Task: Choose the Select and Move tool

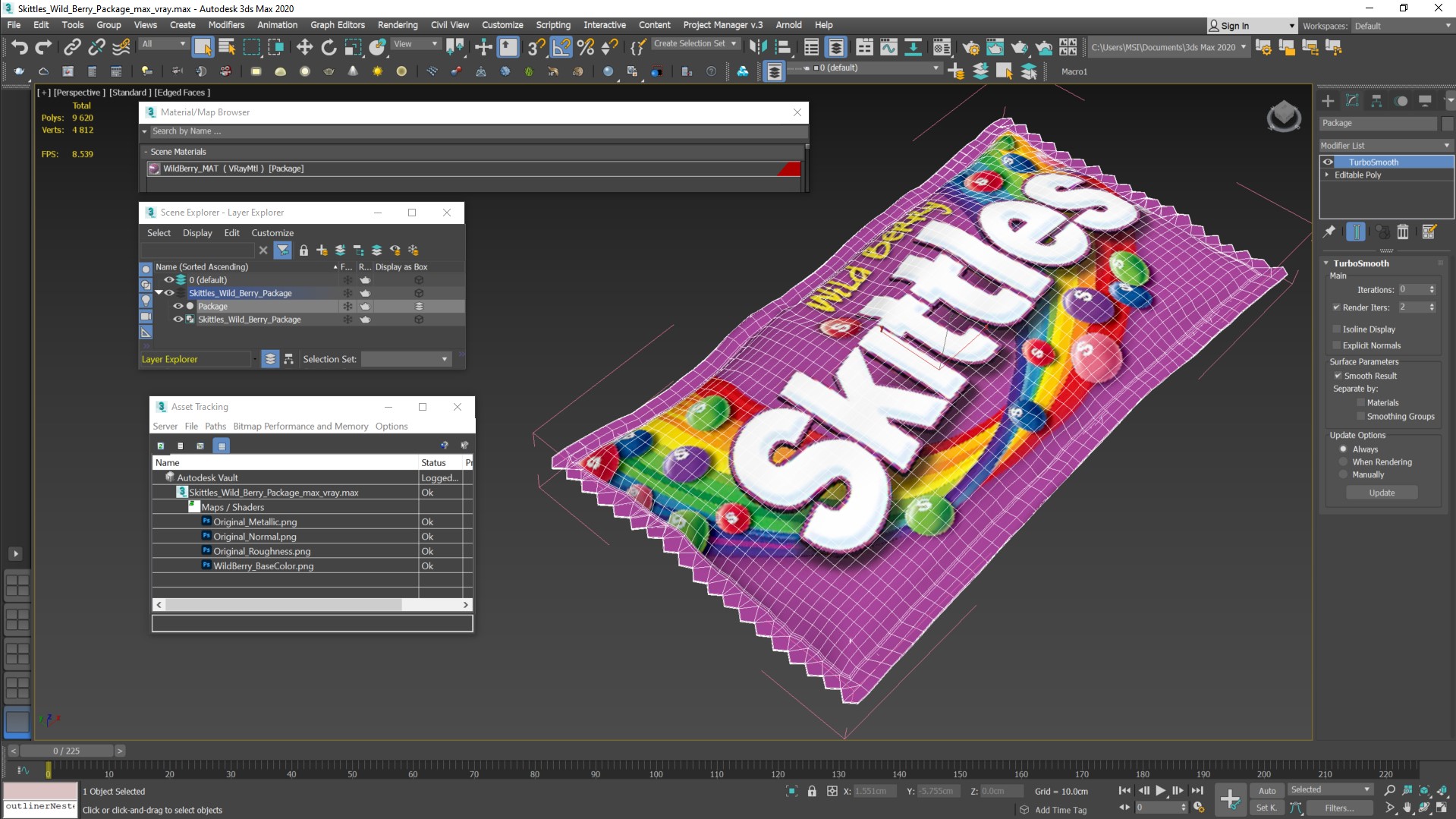Action: tap(304, 48)
